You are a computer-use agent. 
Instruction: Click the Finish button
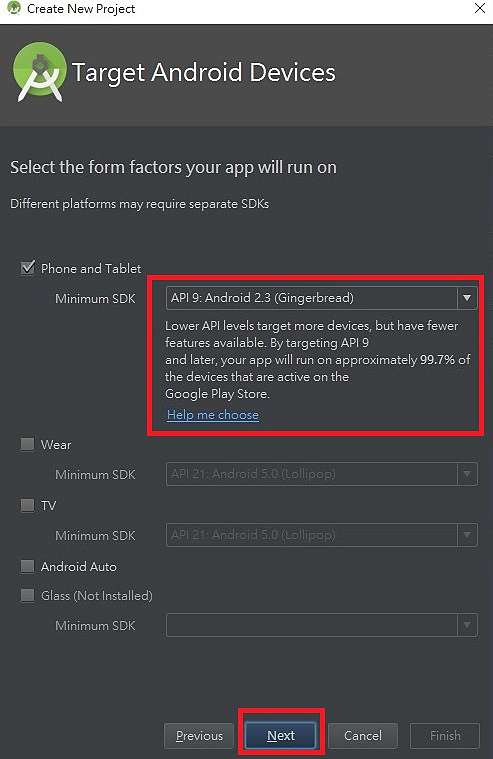pos(445,736)
